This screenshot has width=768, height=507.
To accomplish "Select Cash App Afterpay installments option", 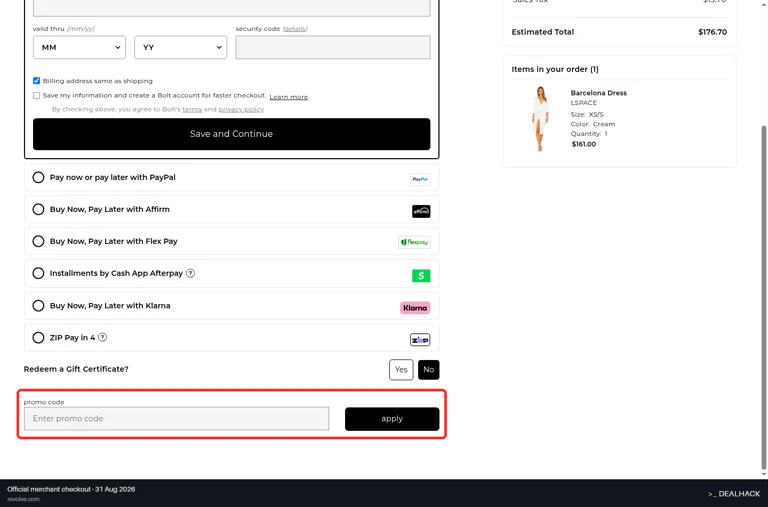I will [38, 273].
